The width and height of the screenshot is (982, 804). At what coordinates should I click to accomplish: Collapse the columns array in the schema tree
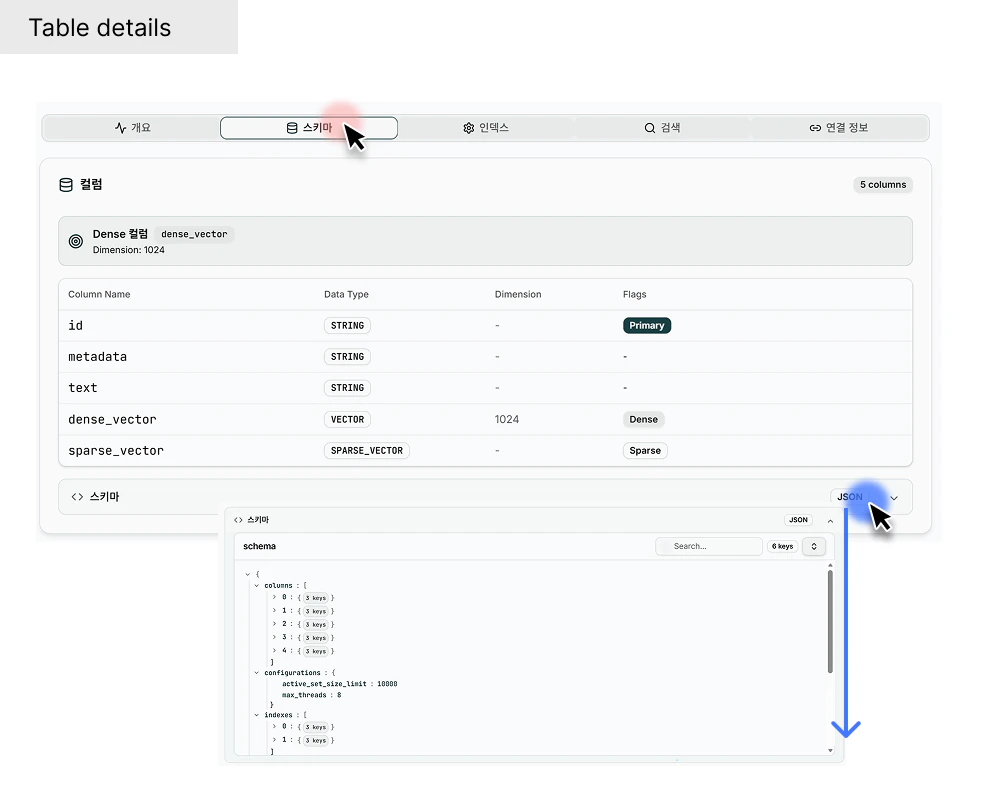[x=256, y=585]
